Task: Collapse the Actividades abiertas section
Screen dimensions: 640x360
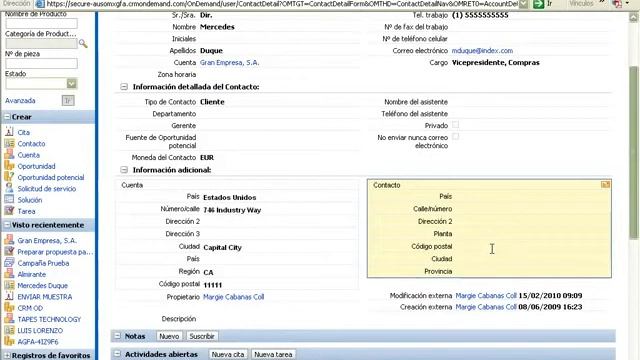Action: click(118, 354)
